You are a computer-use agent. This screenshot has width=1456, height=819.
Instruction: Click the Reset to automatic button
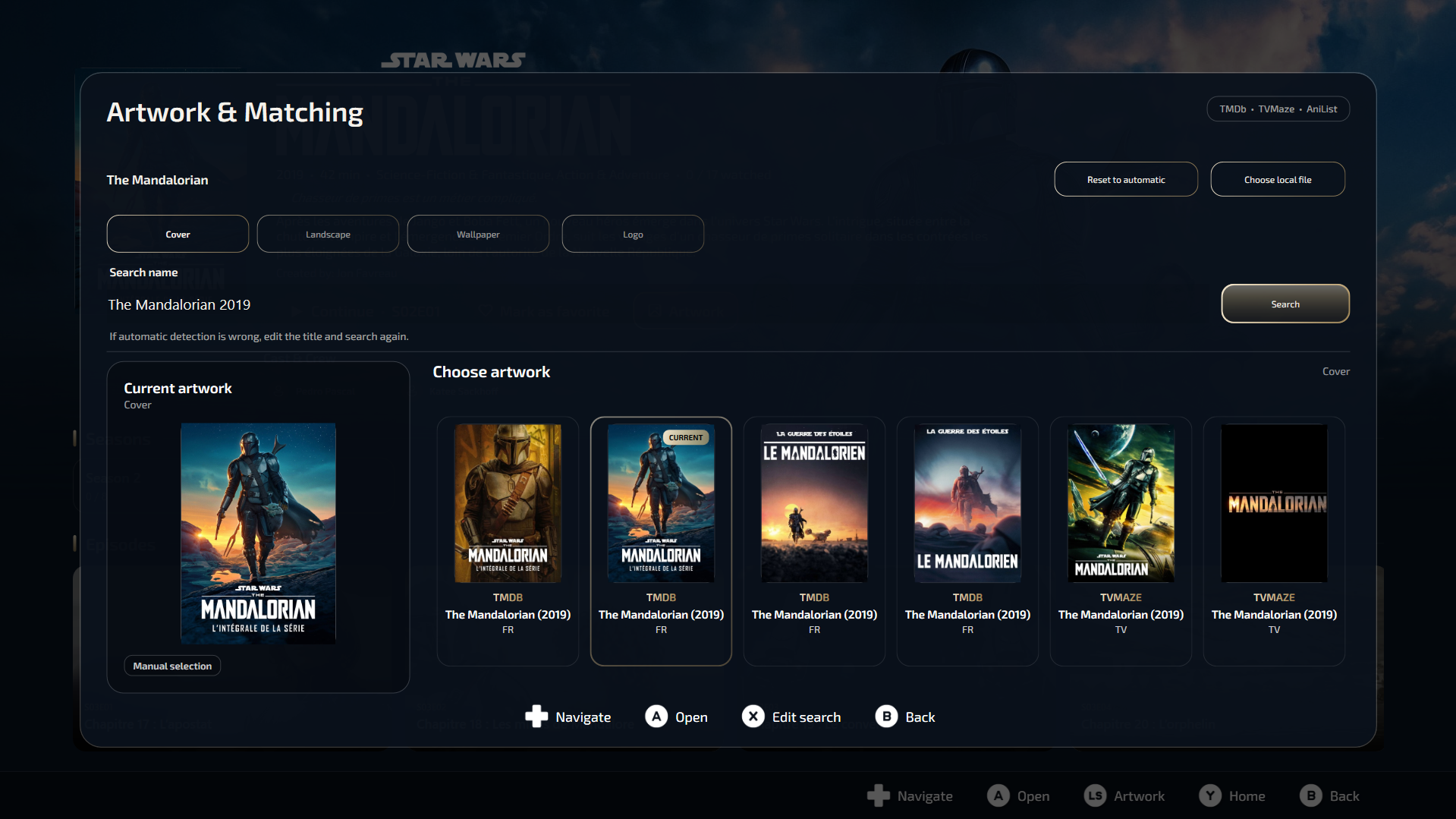1126,179
